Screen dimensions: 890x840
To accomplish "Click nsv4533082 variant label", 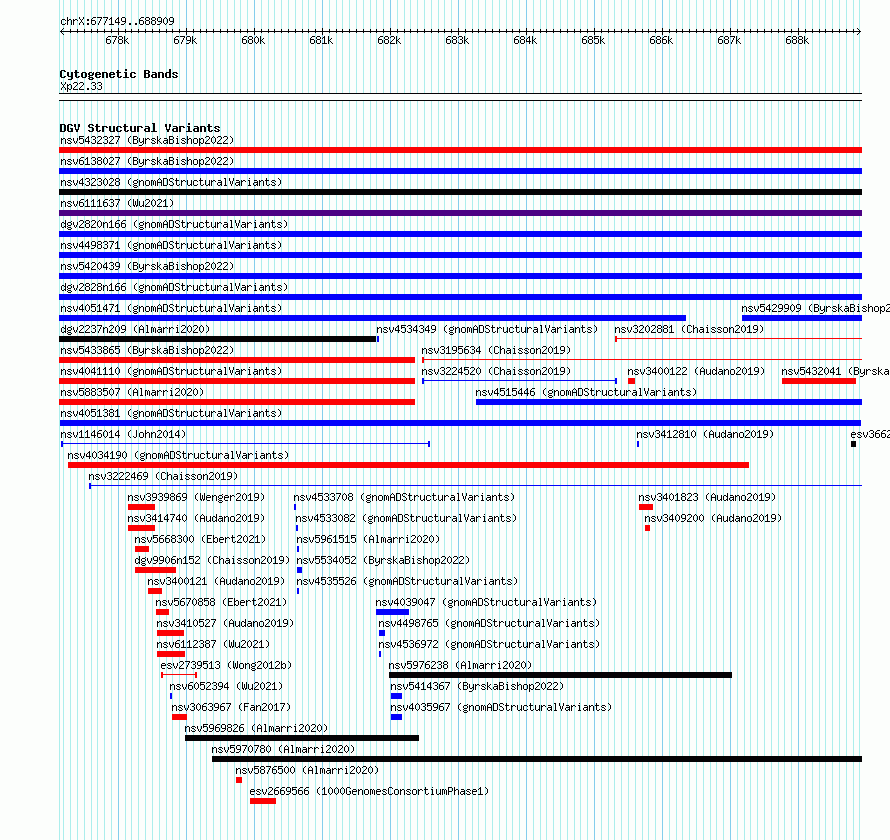I will pos(406,518).
